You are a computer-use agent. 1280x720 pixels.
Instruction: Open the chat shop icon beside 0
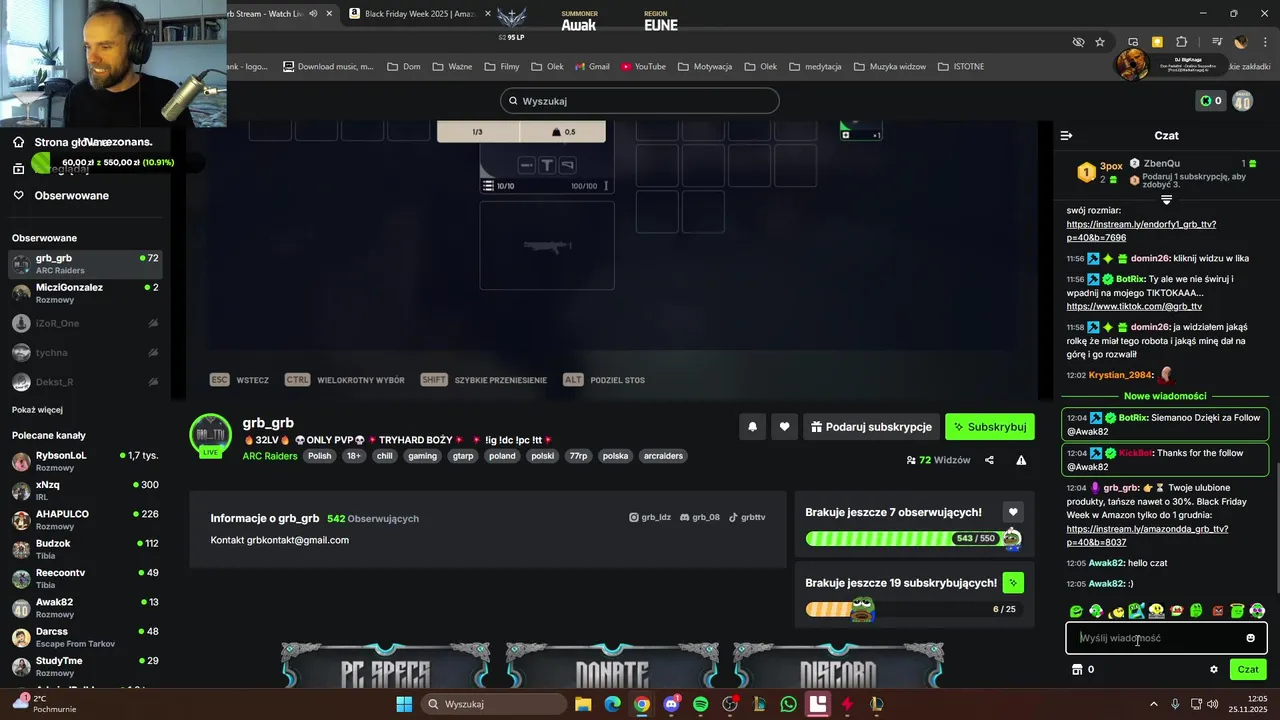(1077, 670)
